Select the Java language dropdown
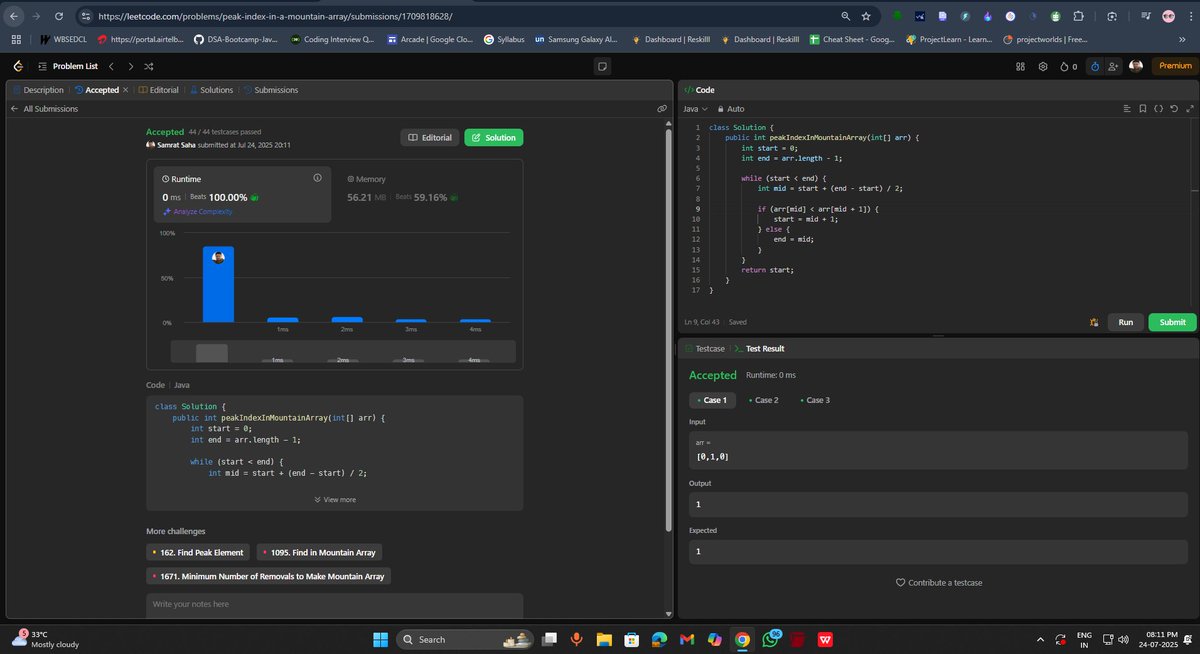Screen dimensions: 1200x654 click(x=695, y=108)
